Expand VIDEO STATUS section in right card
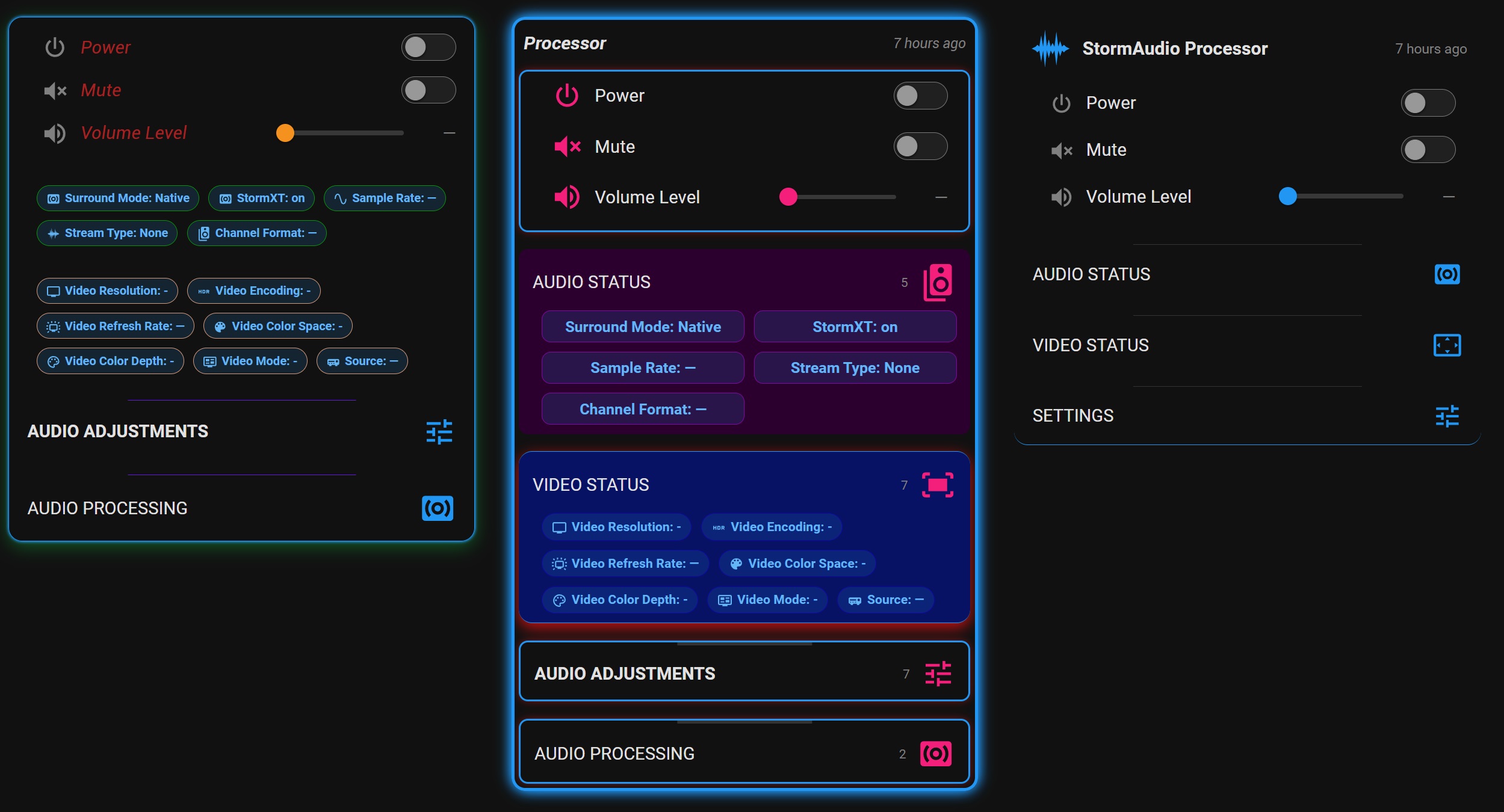 pos(1247,345)
